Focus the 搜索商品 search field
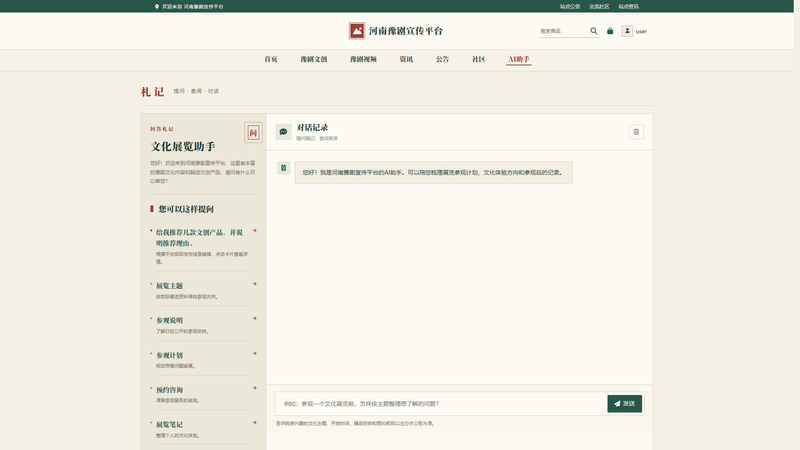The height and width of the screenshot is (450, 800). 563,31
